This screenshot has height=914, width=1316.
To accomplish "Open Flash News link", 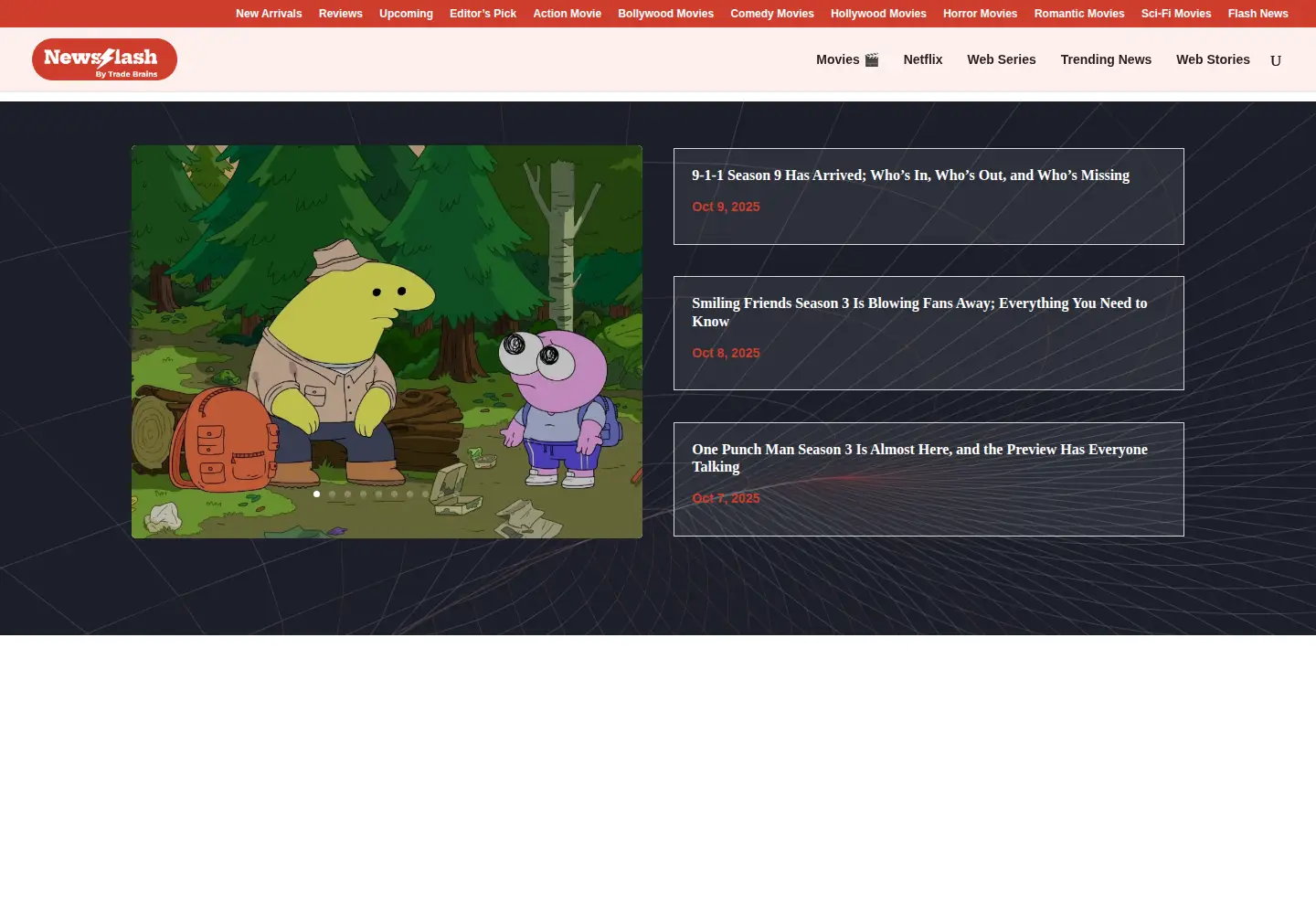I will click(1258, 14).
